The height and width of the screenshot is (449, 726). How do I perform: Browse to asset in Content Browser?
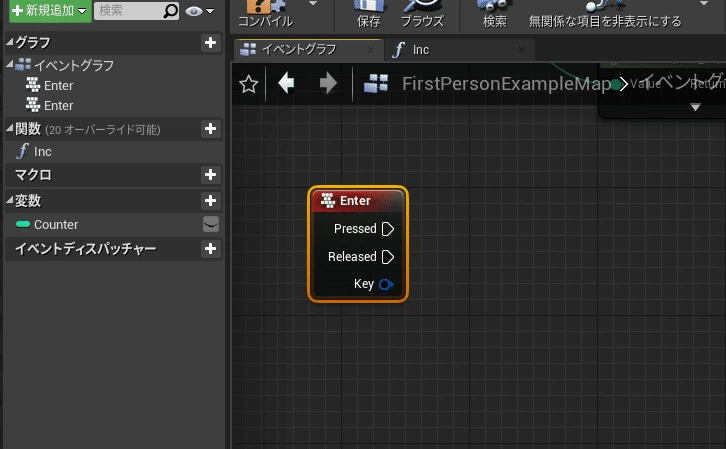point(422,15)
